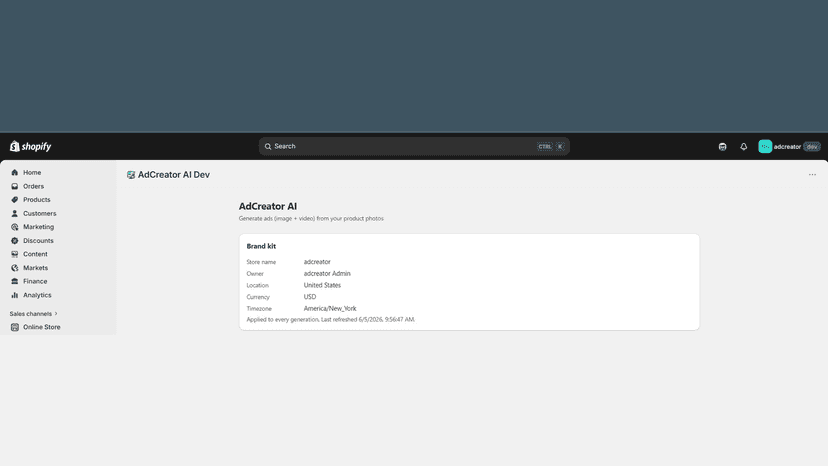
Task: Click the Shopify logo
Action: (x=30, y=146)
